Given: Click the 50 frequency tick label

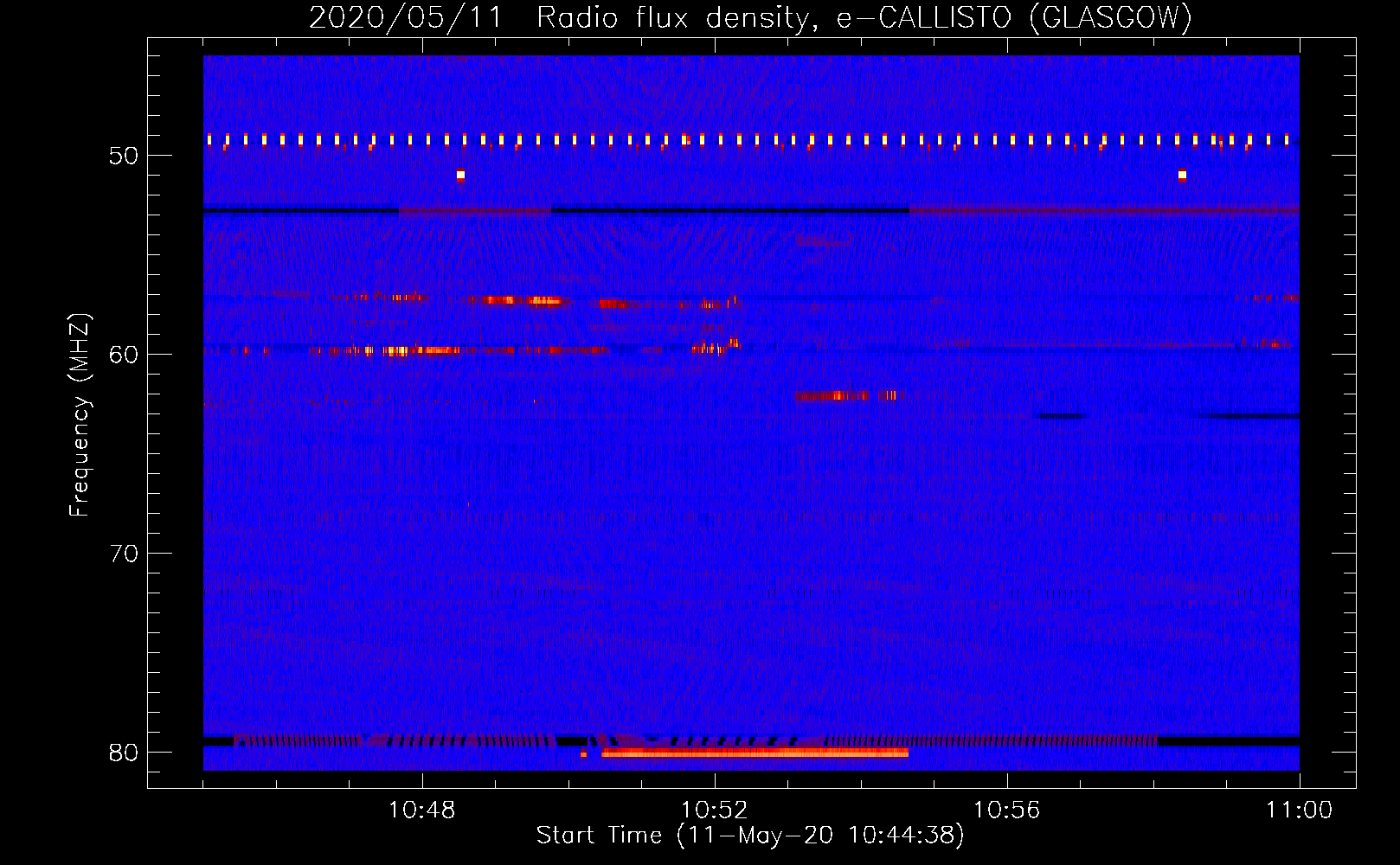Looking at the screenshot, I should coord(124,156).
